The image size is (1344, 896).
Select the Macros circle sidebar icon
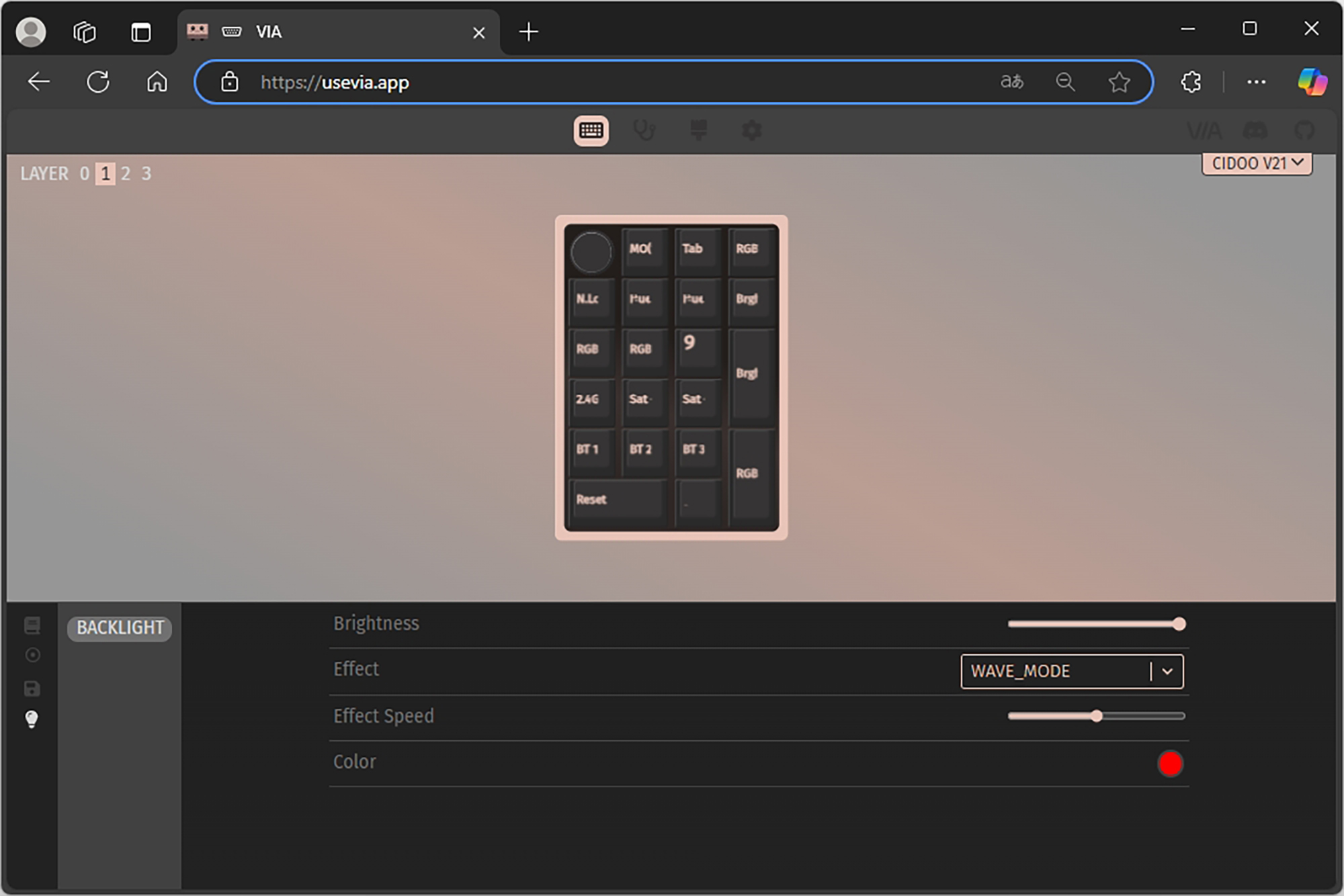[32, 655]
